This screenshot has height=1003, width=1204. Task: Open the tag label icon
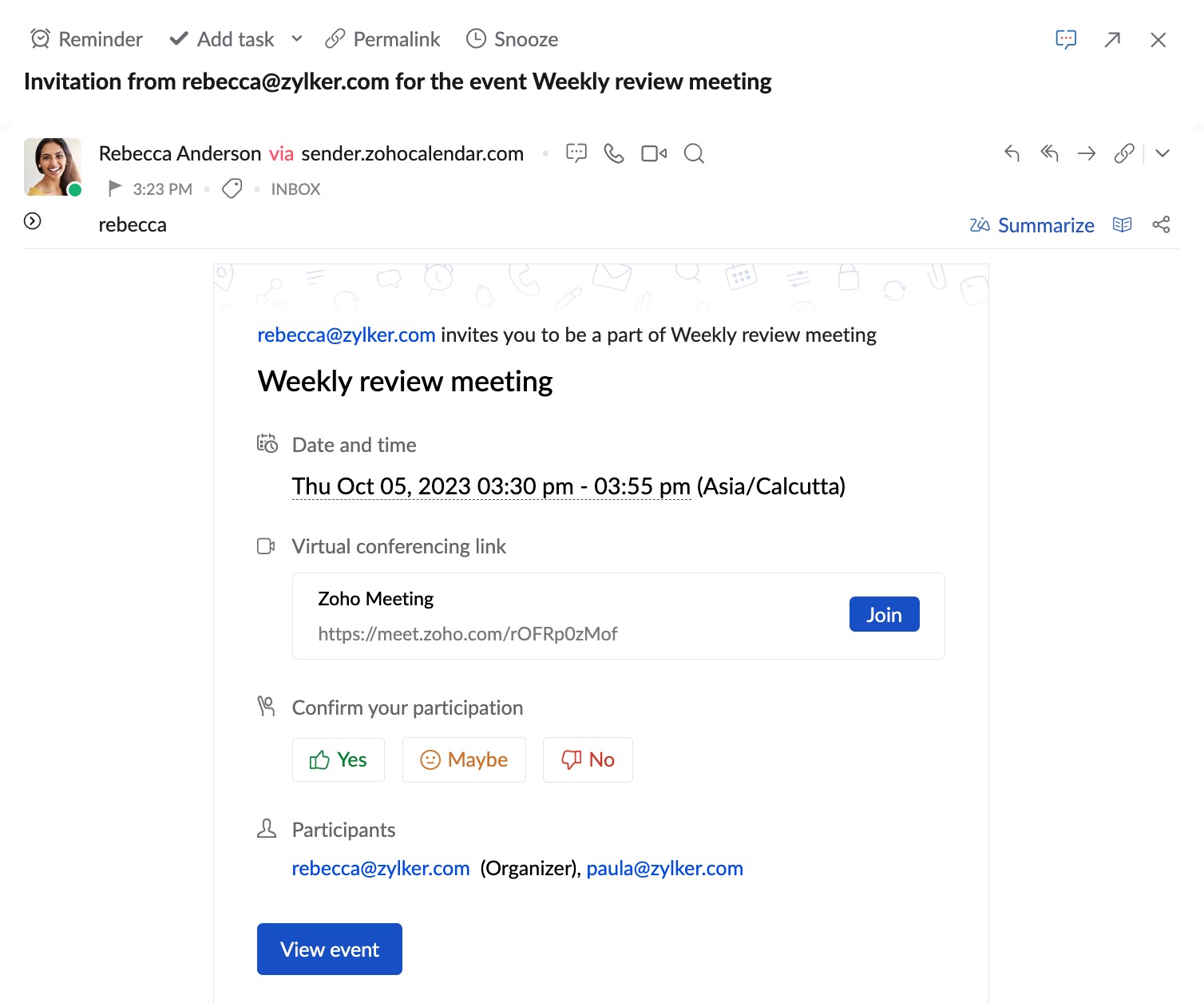pyautogui.click(x=232, y=189)
